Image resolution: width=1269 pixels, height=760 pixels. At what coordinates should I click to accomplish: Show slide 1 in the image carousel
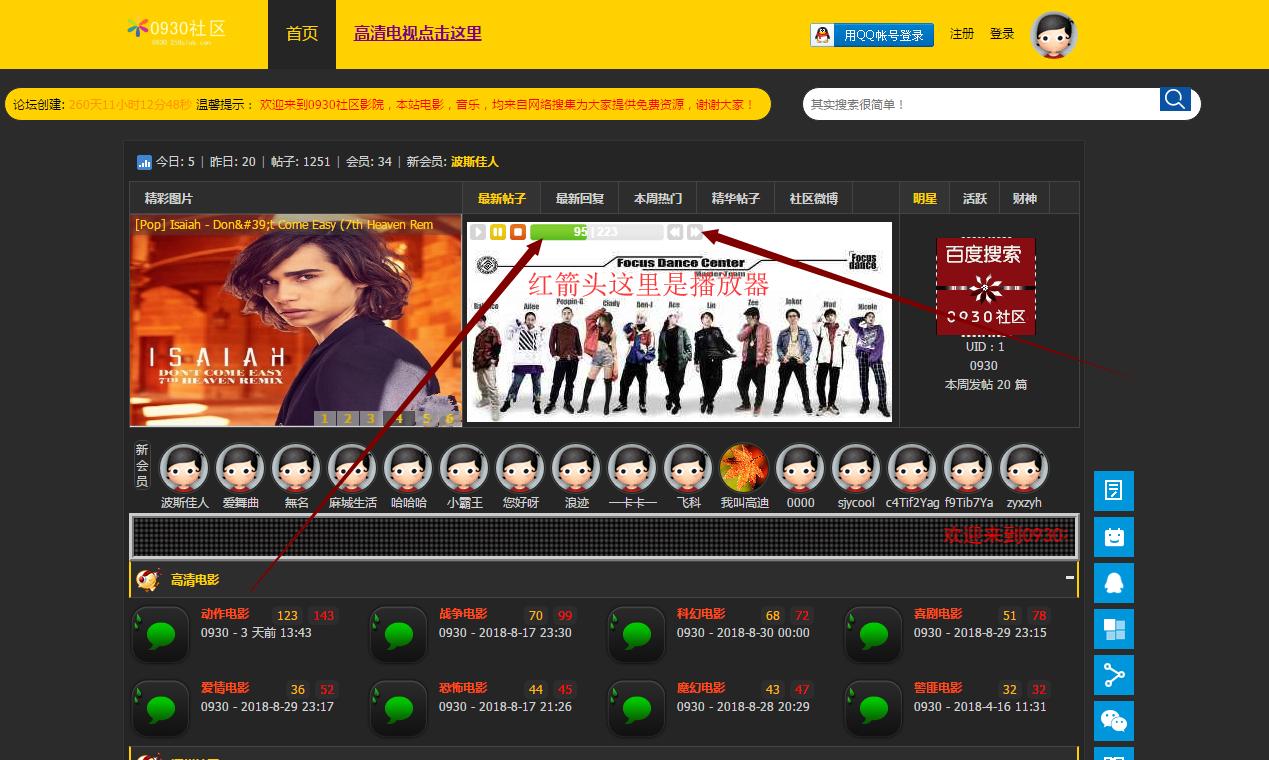(325, 419)
